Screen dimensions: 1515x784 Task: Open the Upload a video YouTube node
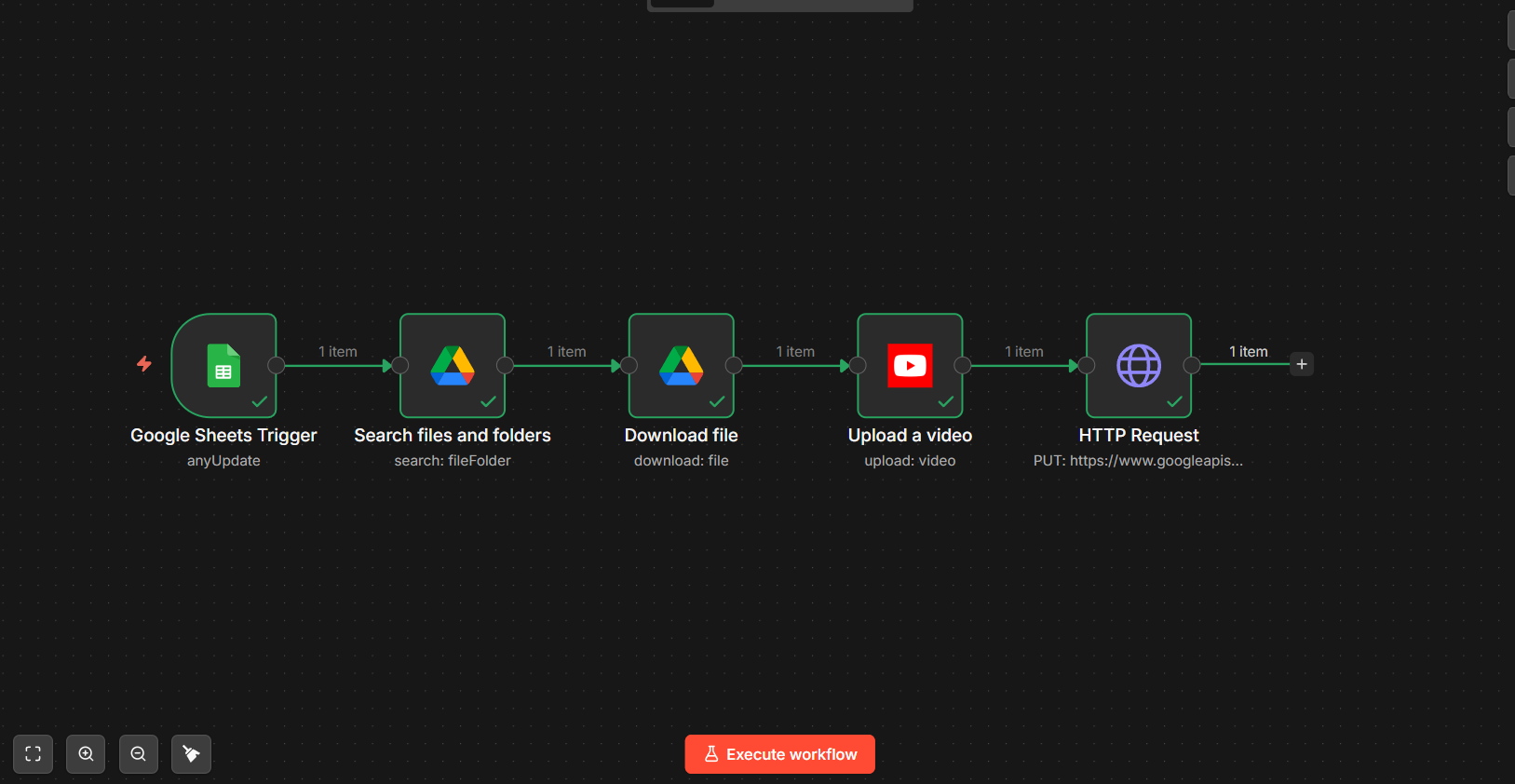[x=910, y=365]
